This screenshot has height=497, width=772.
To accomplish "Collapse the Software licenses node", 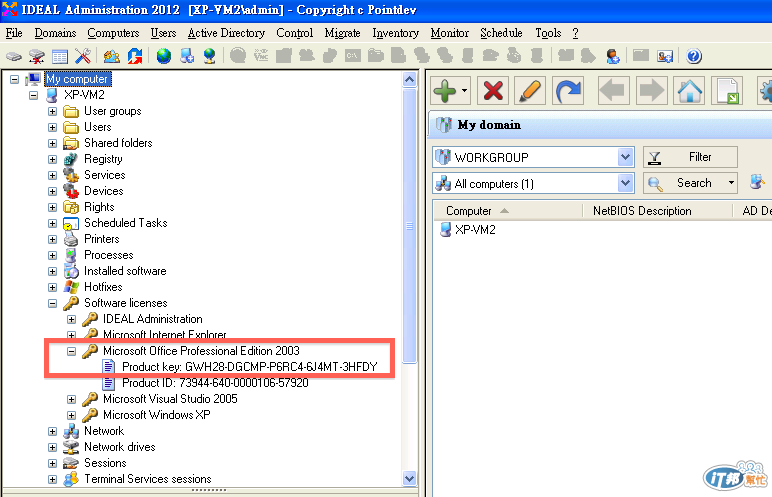I will (x=52, y=303).
